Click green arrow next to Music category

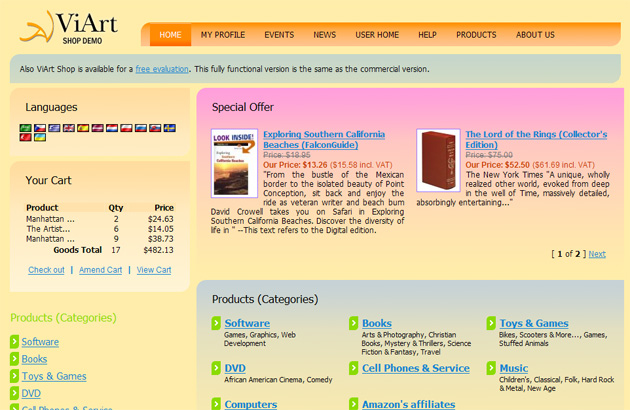491,368
